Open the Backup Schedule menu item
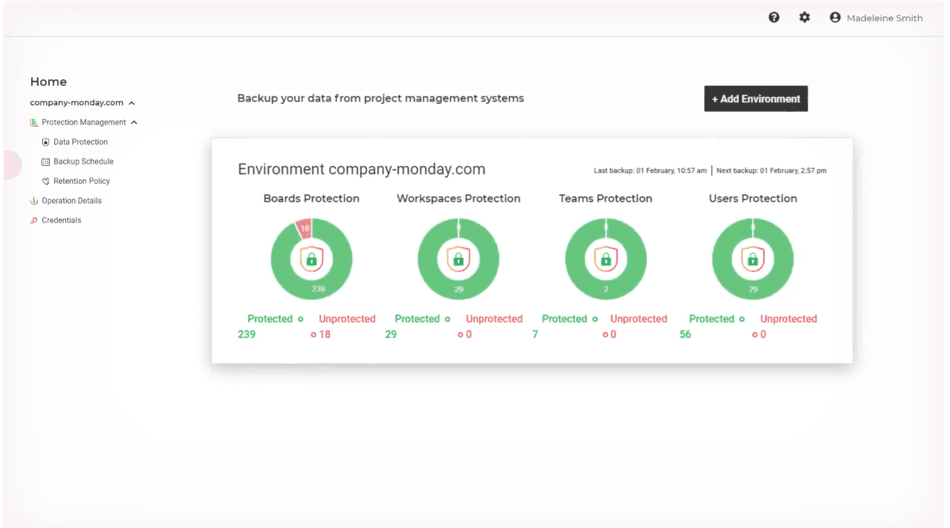This screenshot has height=528, width=950. (83, 162)
